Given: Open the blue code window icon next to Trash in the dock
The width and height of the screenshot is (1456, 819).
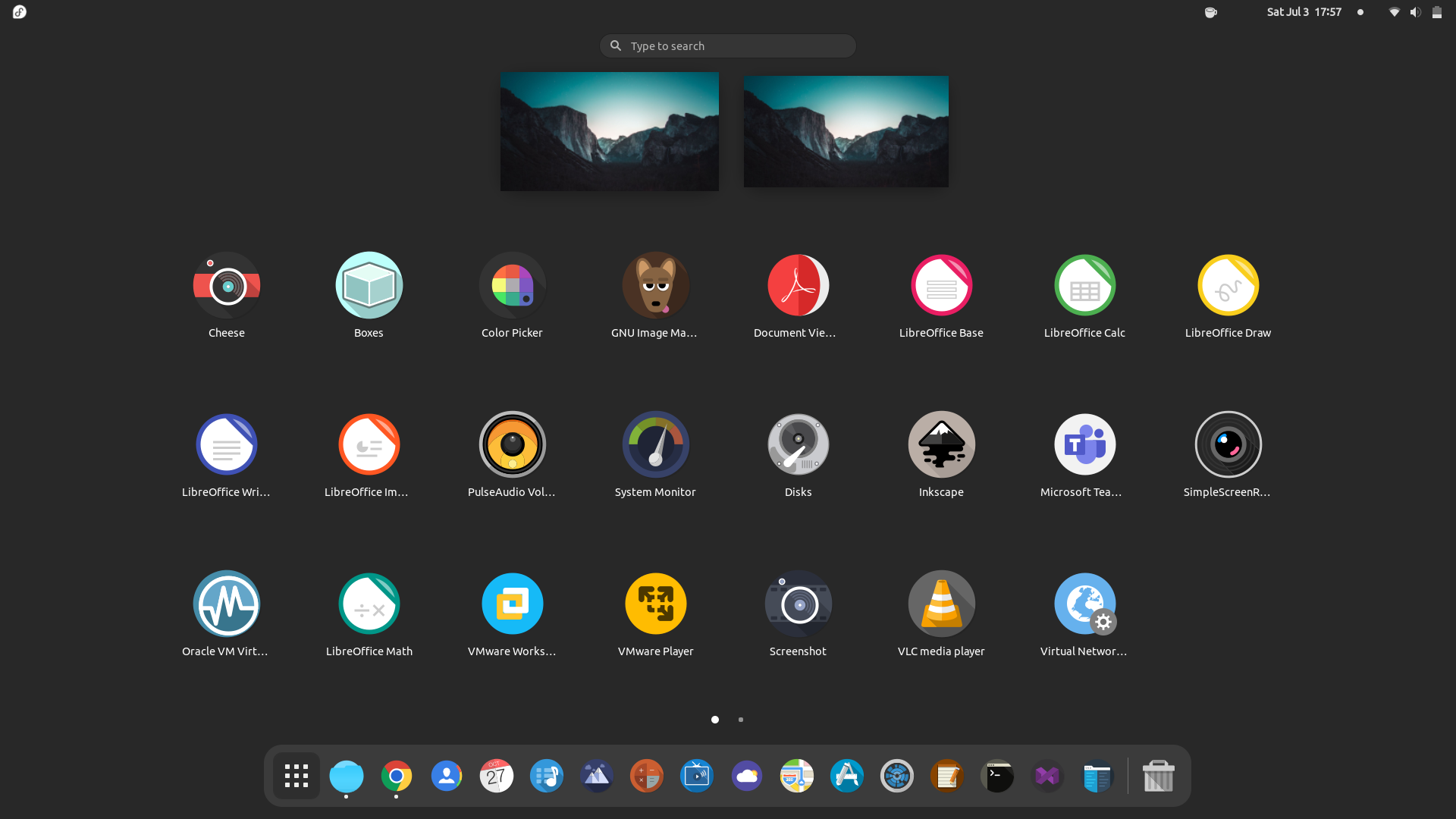Looking at the screenshot, I should click(x=1097, y=776).
